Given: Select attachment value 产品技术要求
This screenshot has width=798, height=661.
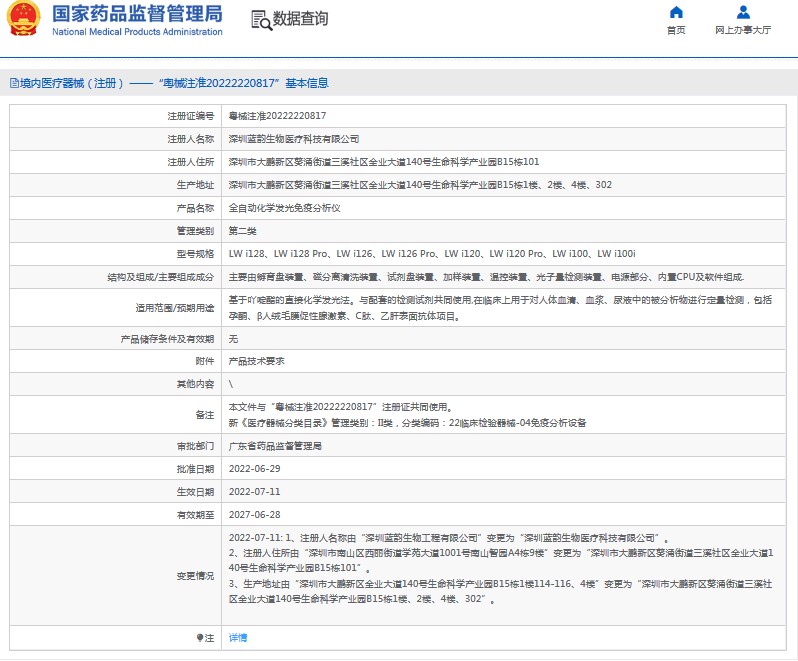Looking at the screenshot, I should click(x=256, y=361).
